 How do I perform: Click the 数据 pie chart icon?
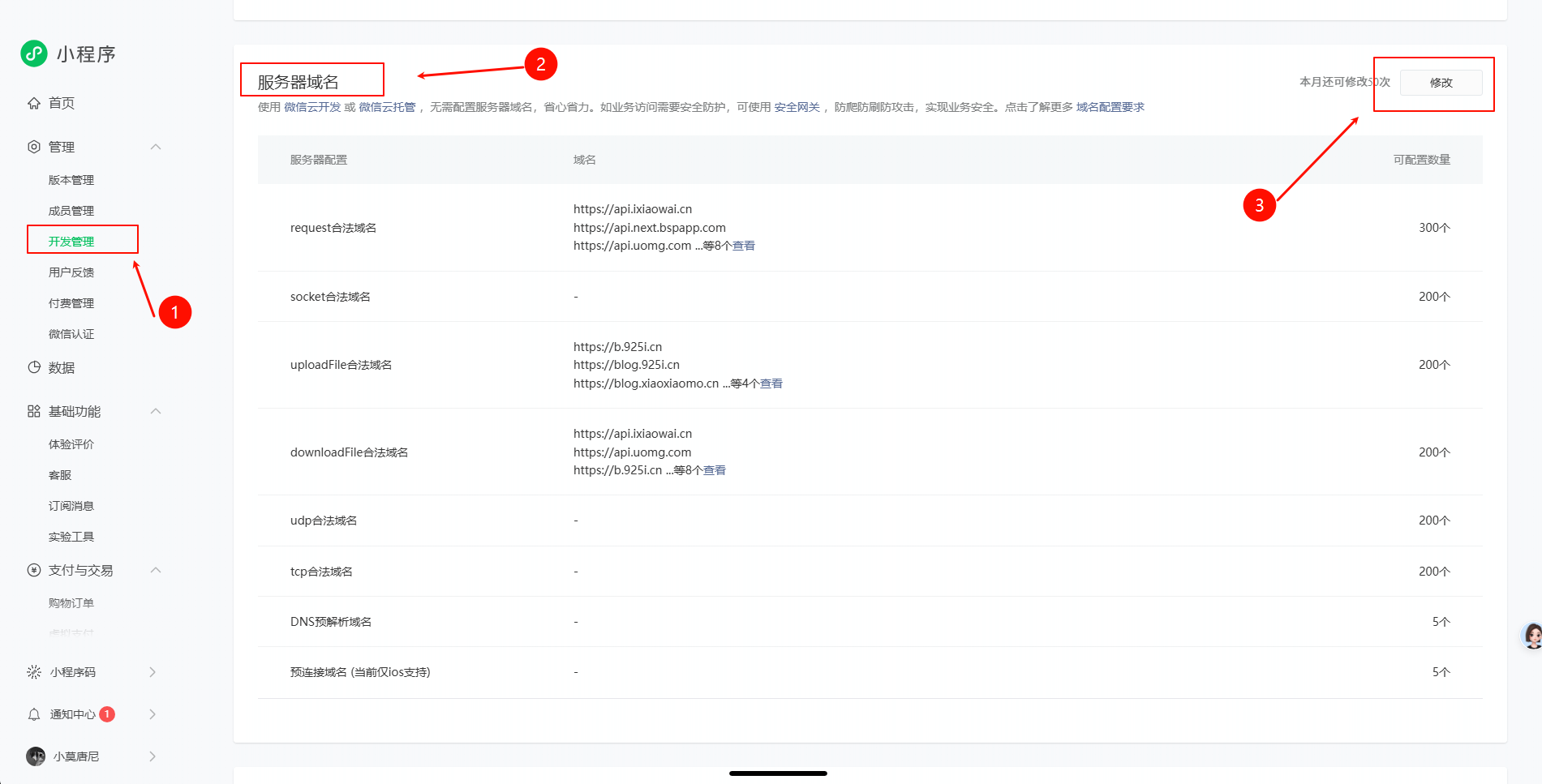pos(34,367)
